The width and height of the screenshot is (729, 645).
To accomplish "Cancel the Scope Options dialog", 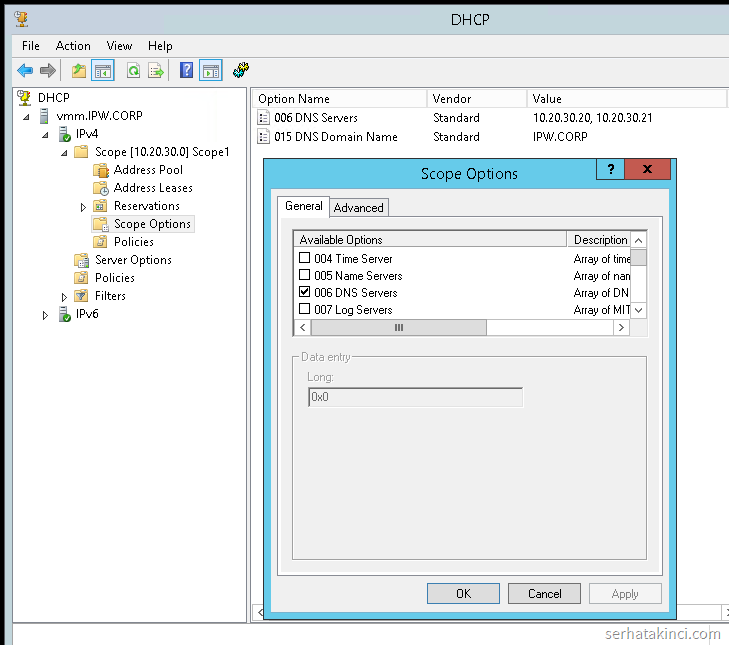I will 543,593.
